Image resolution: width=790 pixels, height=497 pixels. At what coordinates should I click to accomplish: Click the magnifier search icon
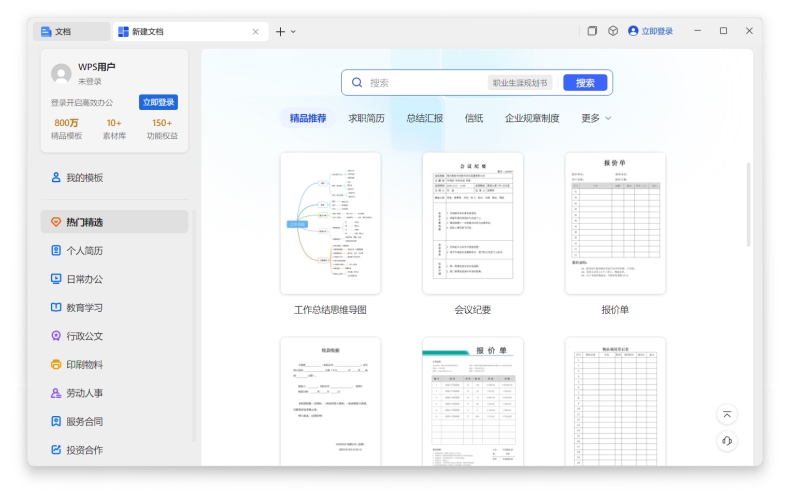pos(357,82)
